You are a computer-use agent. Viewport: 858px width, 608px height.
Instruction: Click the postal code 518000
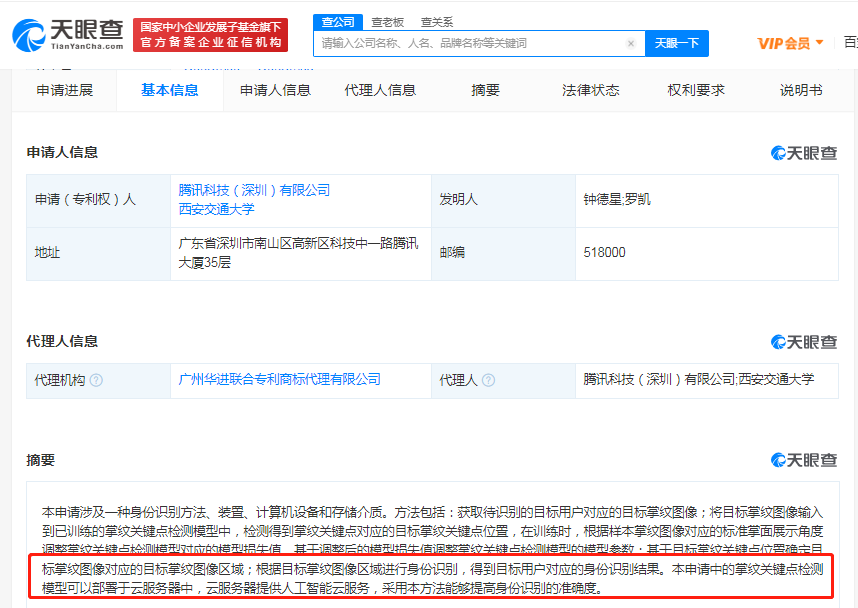[x=605, y=252]
